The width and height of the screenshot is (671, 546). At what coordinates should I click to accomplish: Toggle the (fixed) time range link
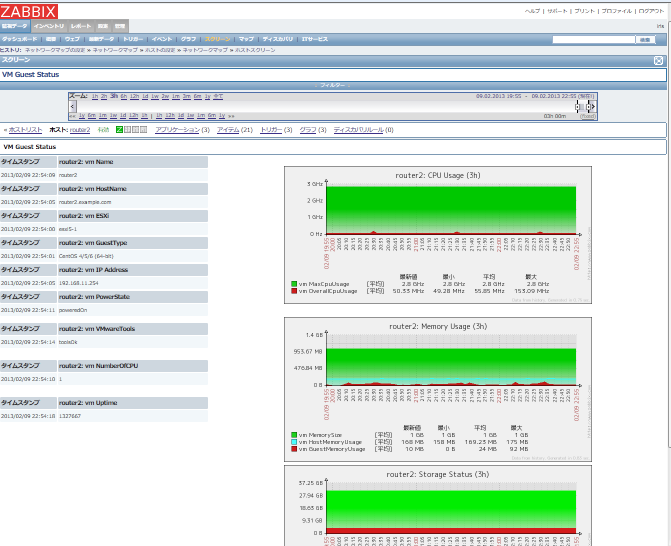[x=588, y=116]
